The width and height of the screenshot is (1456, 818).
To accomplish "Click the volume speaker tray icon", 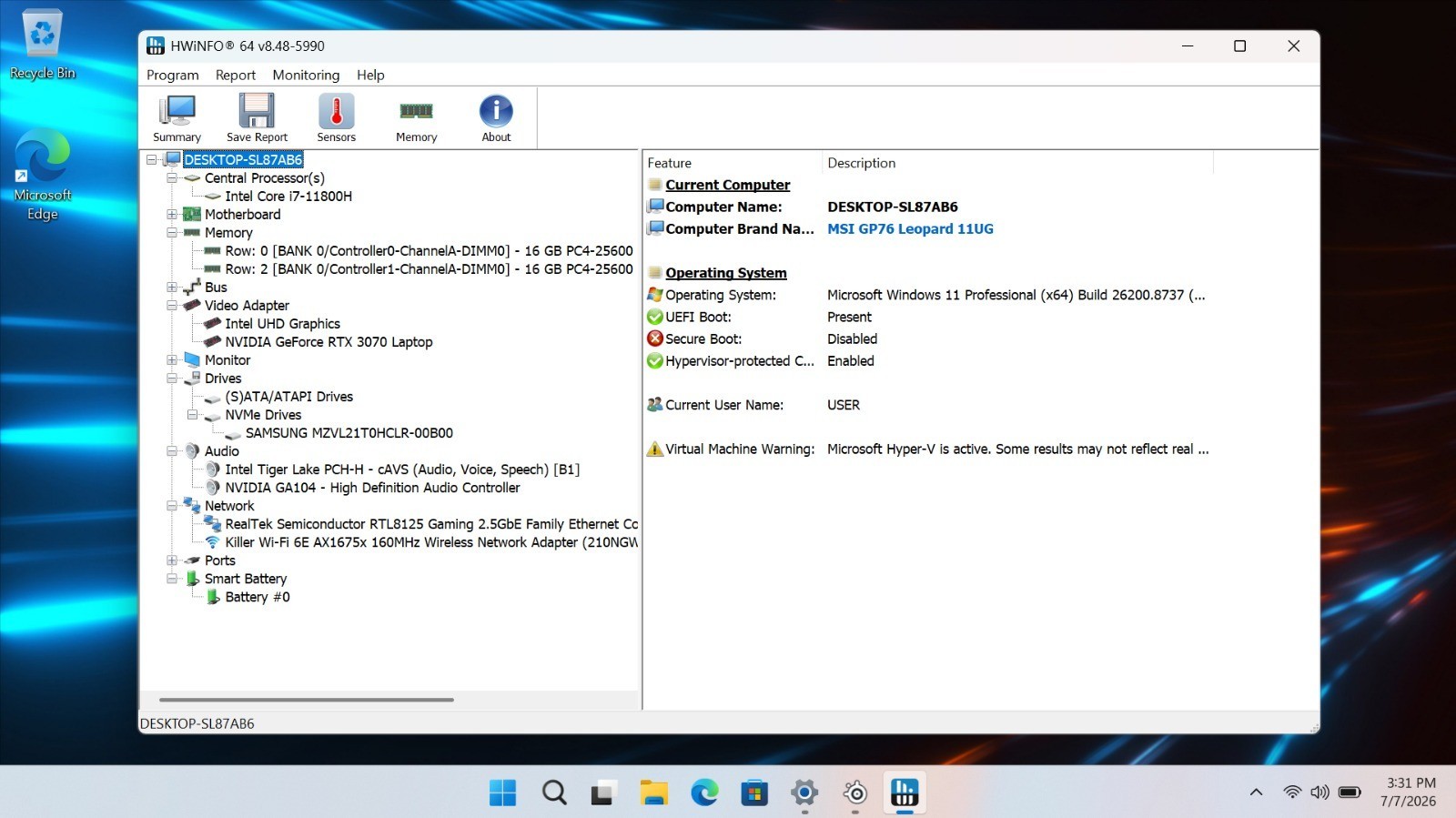I will coord(1319,793).
